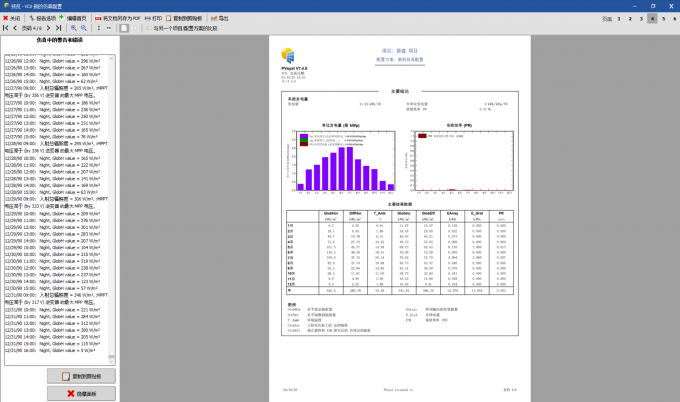Switch to report page 2
This screenshot has height=402, width=680.
630,19
